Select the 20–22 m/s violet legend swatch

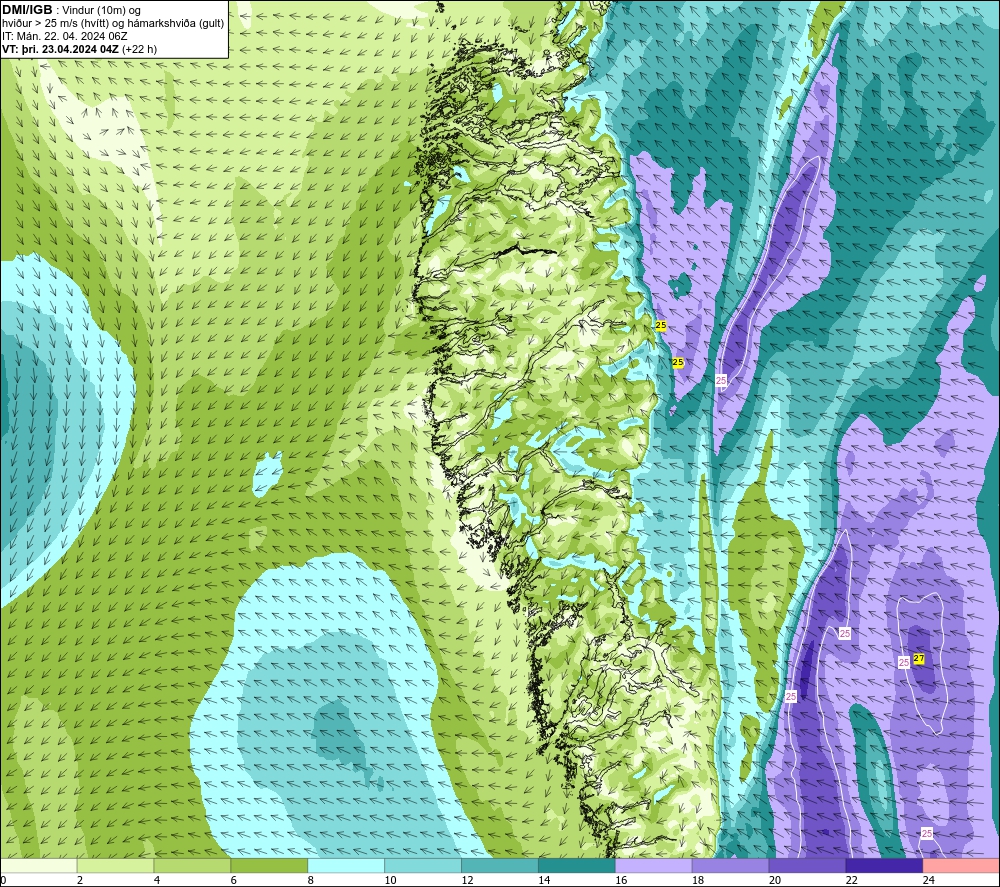[807, 865]
